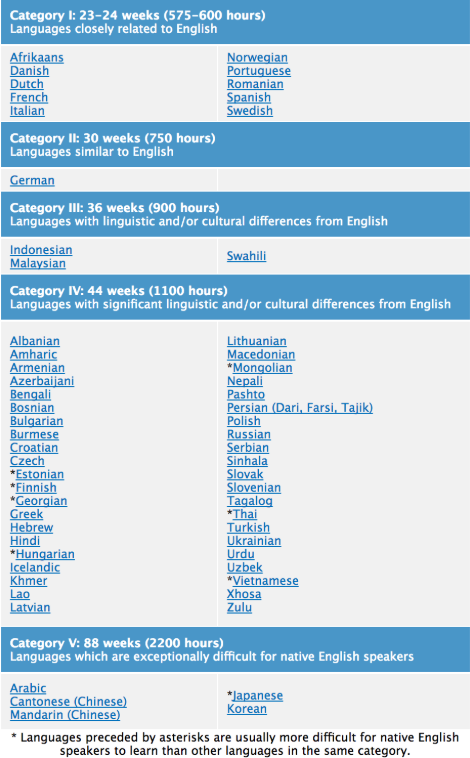
Task: Open the Norwegian link
Action: (x=257, y=58)
